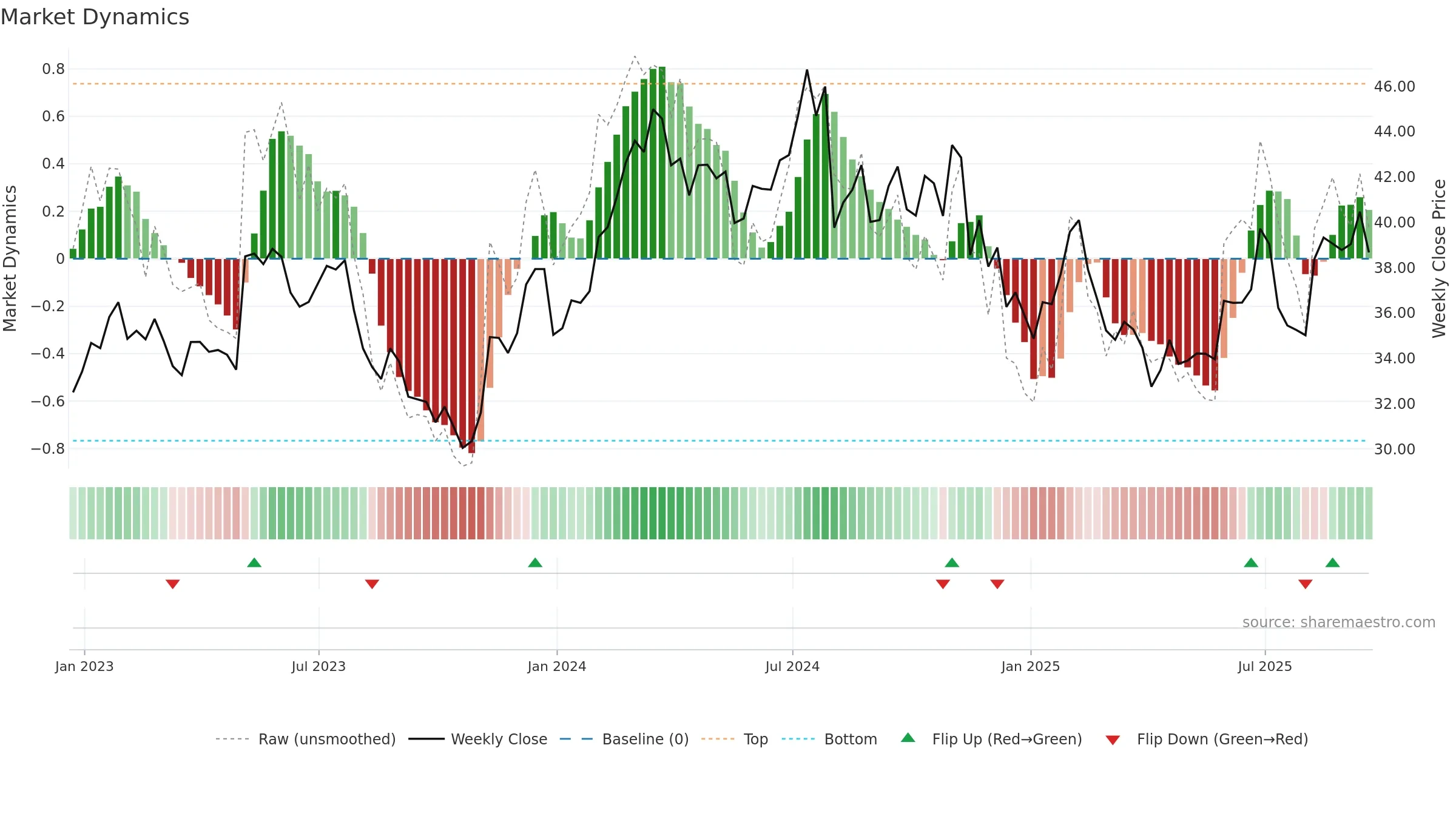Click the Weekly Close Price axis title
1456x819 pixels.
click(1440, 258)
